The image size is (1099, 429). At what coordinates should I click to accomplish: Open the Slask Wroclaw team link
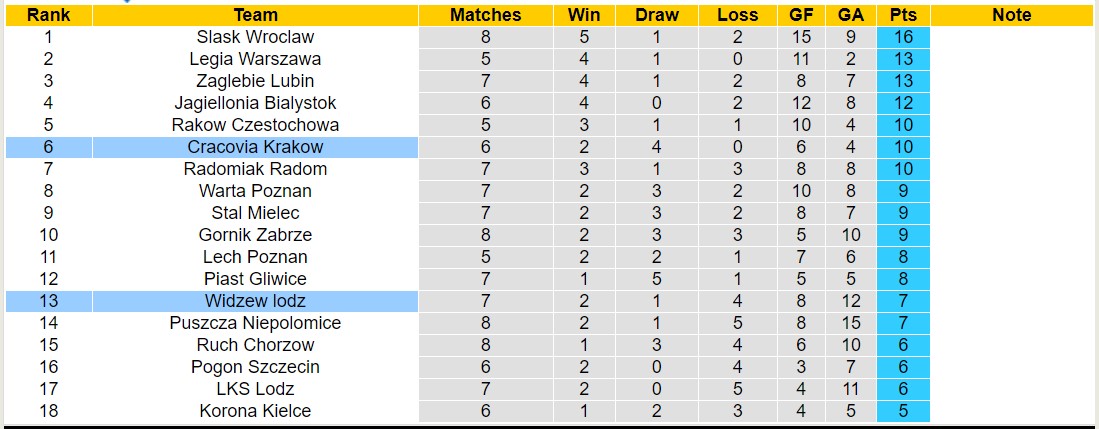tap(255, 37)
